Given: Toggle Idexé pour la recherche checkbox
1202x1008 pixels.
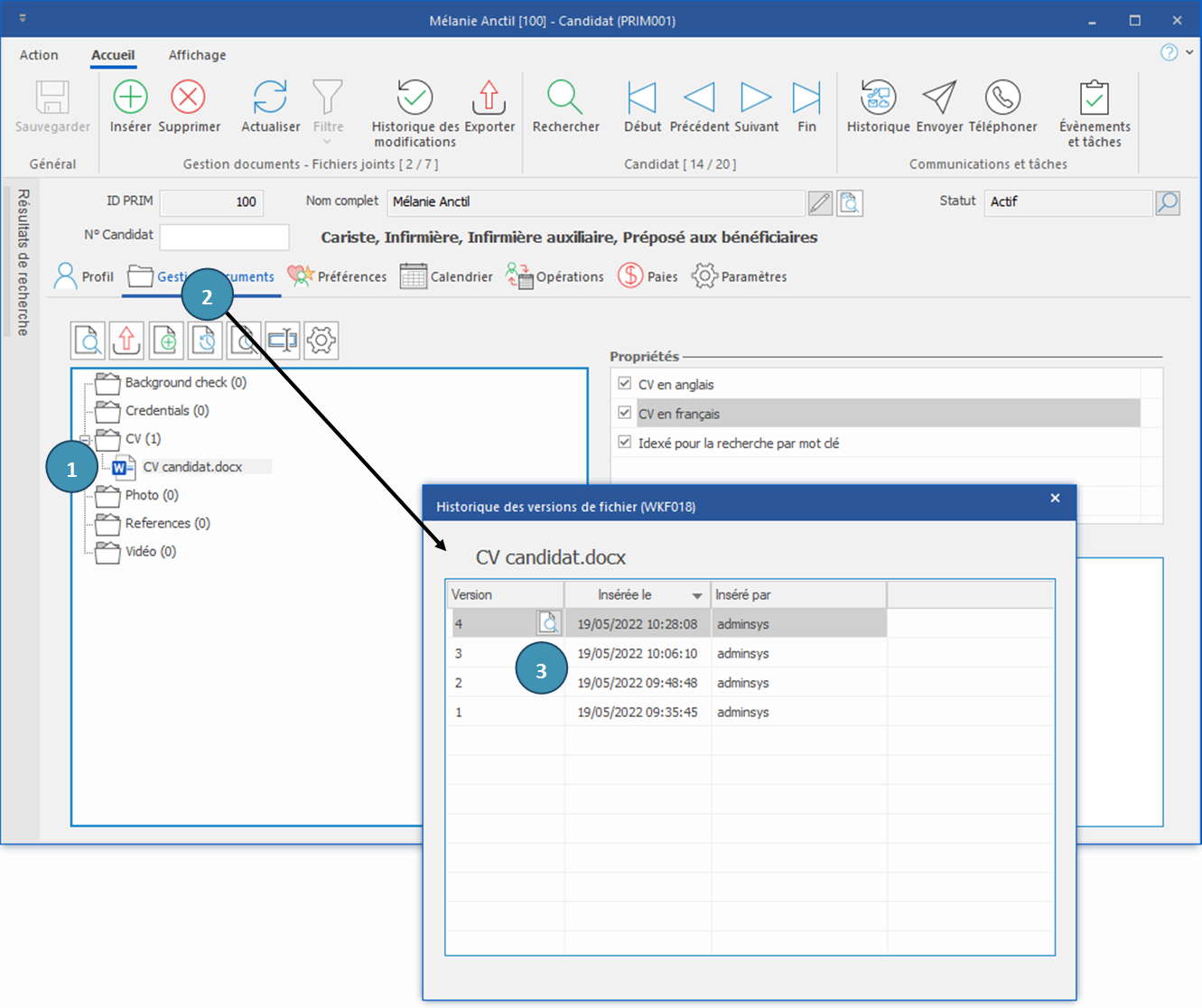Looking at the screenshot, I should [624, 443].
